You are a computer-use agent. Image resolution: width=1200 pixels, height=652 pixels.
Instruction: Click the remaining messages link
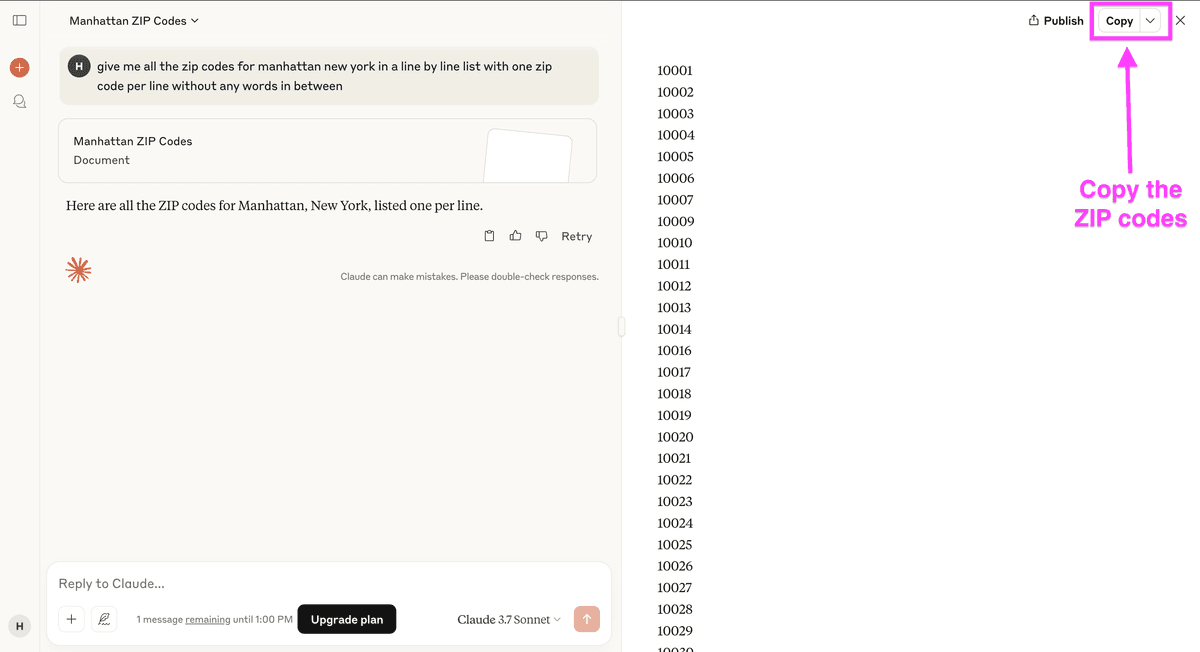tap(207, 620)
